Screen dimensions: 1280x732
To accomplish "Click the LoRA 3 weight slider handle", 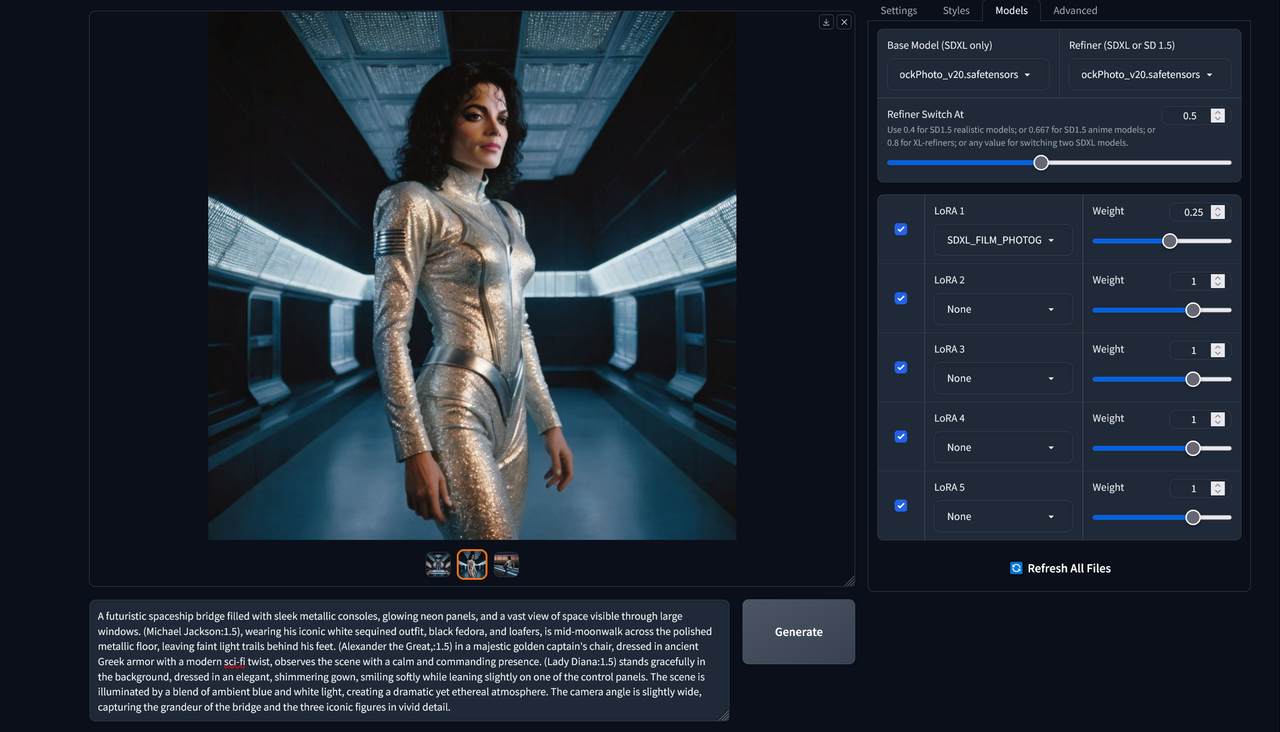I will coord(1193,379).
